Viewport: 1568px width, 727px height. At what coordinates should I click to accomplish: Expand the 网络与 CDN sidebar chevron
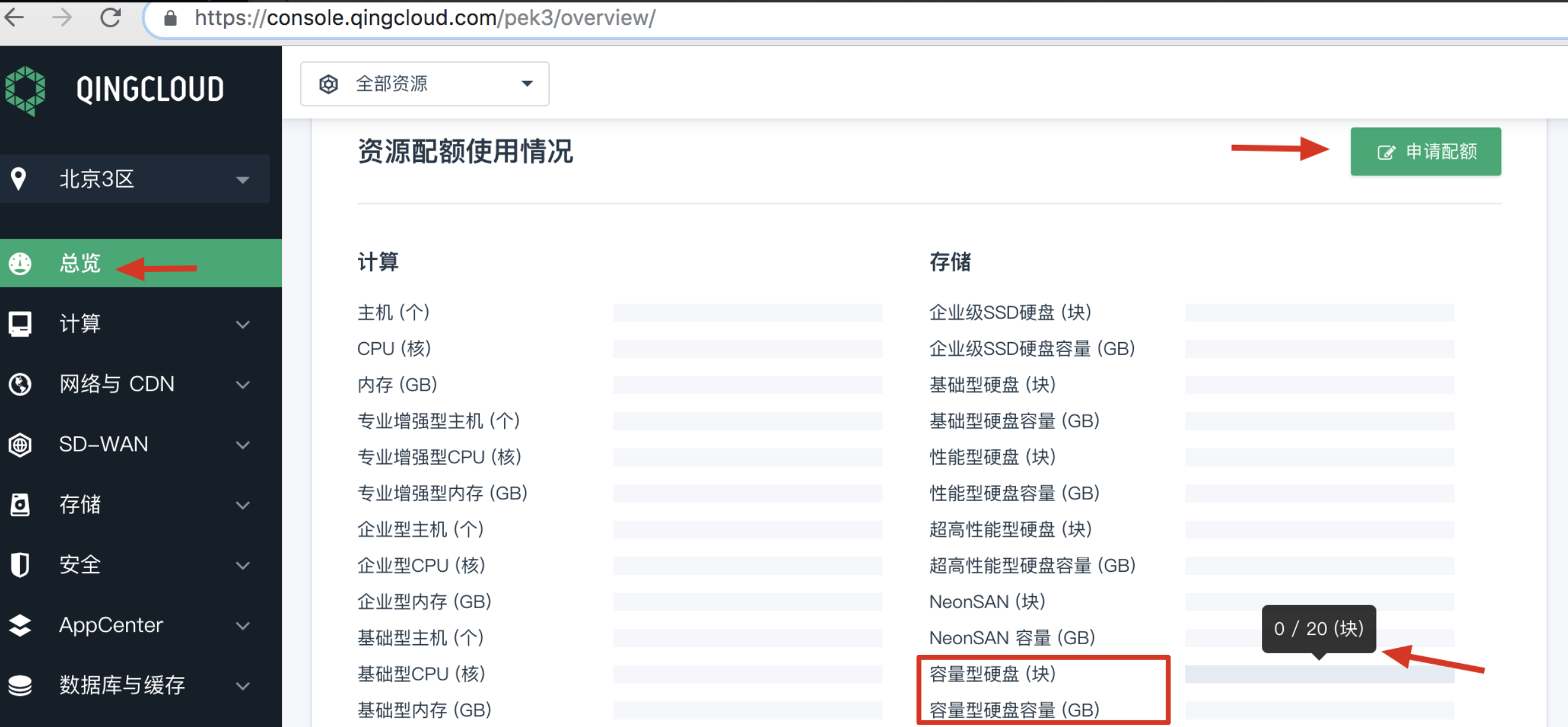pyautogui.click(x=243, y=385)
